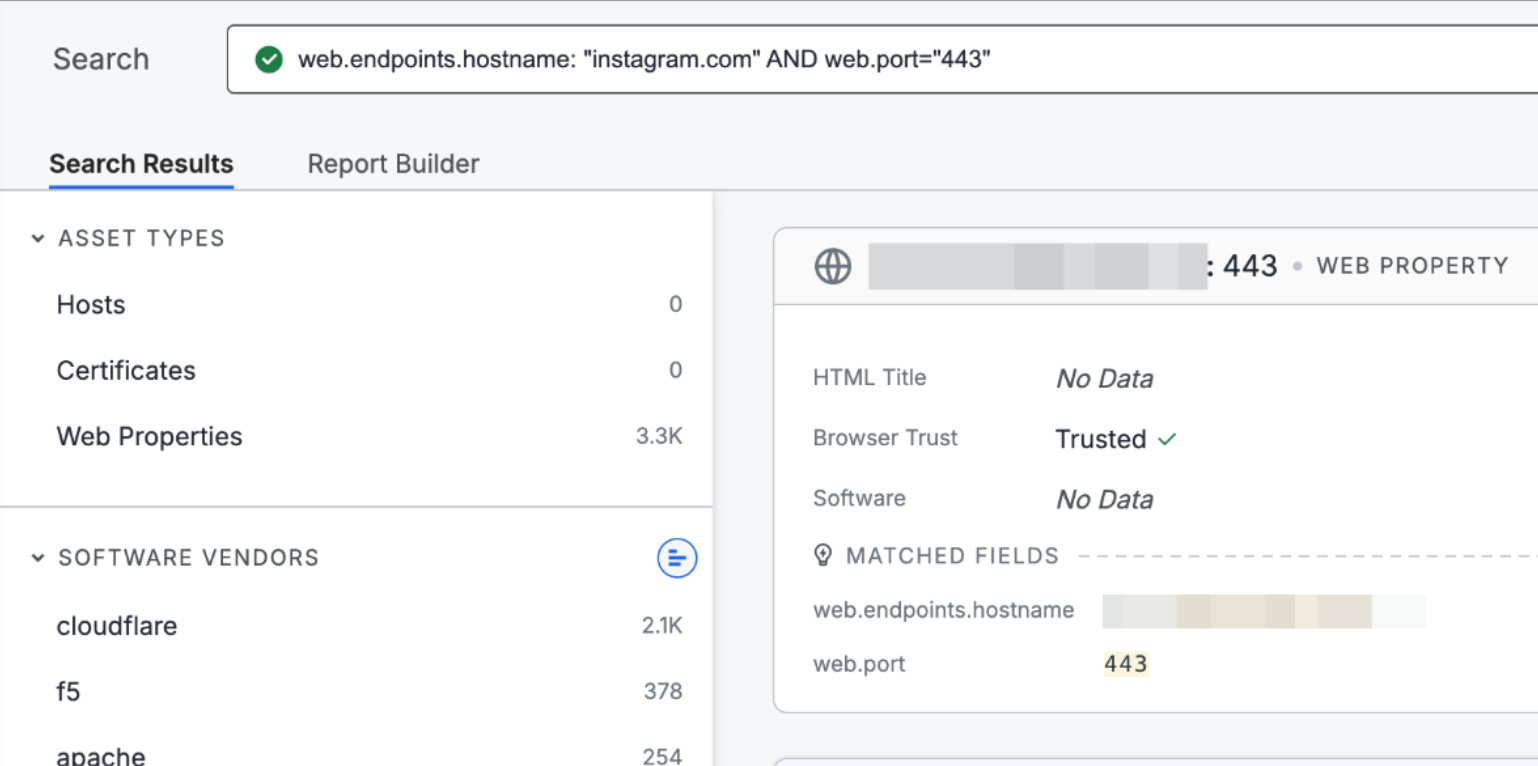Click the web.port matched field name
The image size is (1538, 766).
coord(859,664)
